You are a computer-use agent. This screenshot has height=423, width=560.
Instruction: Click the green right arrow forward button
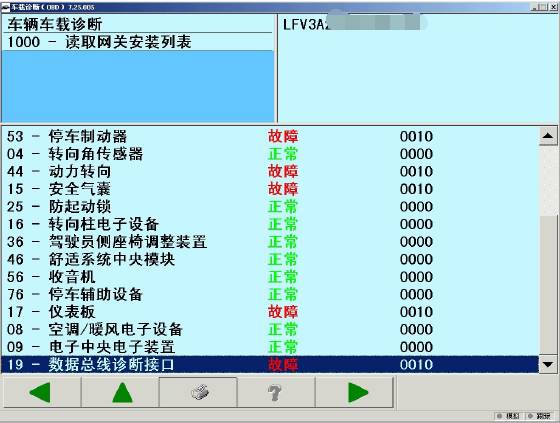tap(355, 392)
